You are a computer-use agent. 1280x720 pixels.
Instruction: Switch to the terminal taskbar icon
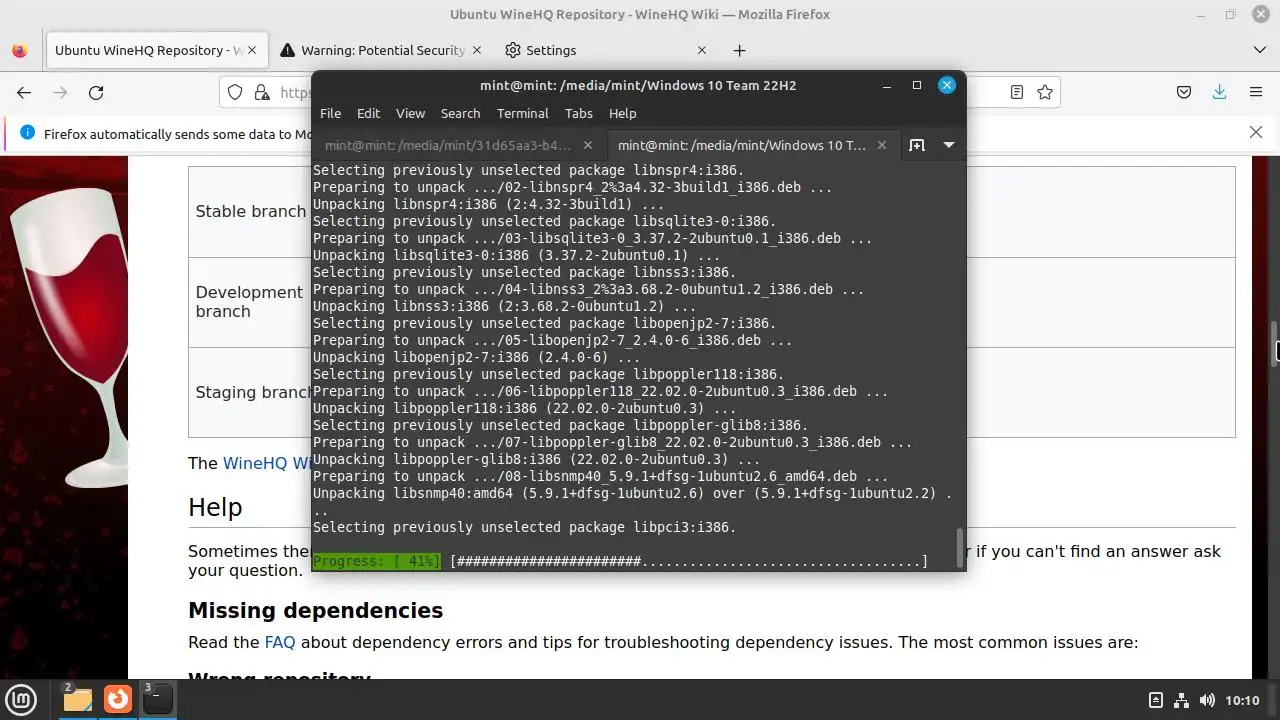[x=158, y=699]
